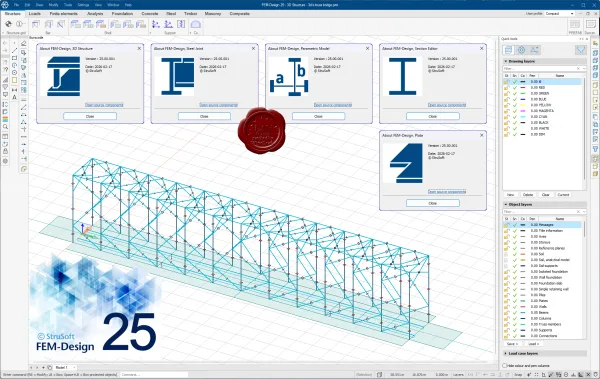Select the cover dome icon in ribbon
Screen dimensions: 600x379
click(196, 24)
